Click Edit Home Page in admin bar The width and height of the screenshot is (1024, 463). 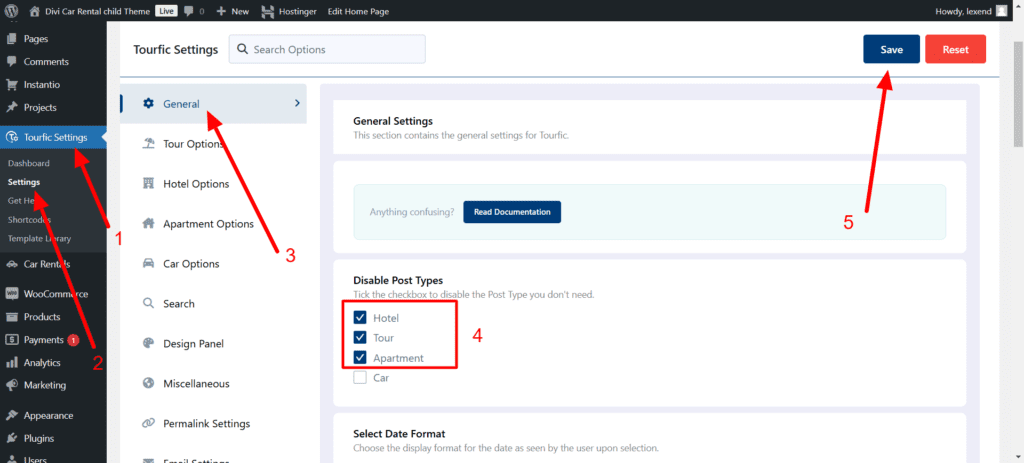[359, 11]
